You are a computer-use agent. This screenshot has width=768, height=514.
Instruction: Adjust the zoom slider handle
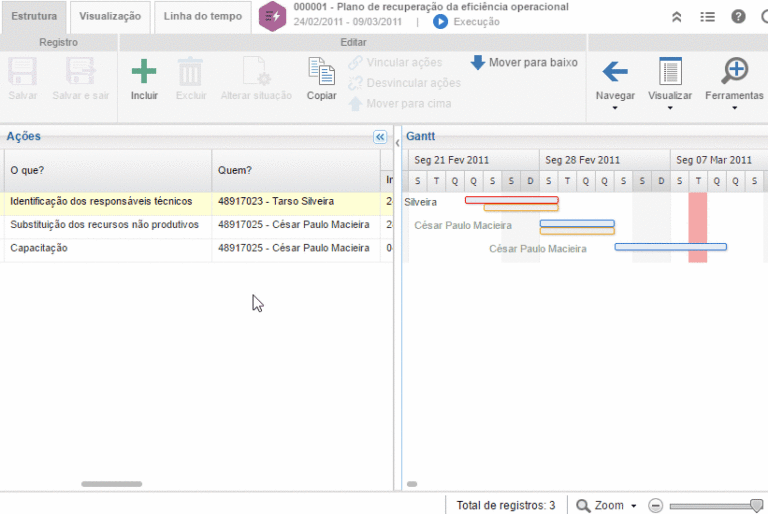point(756,505)
